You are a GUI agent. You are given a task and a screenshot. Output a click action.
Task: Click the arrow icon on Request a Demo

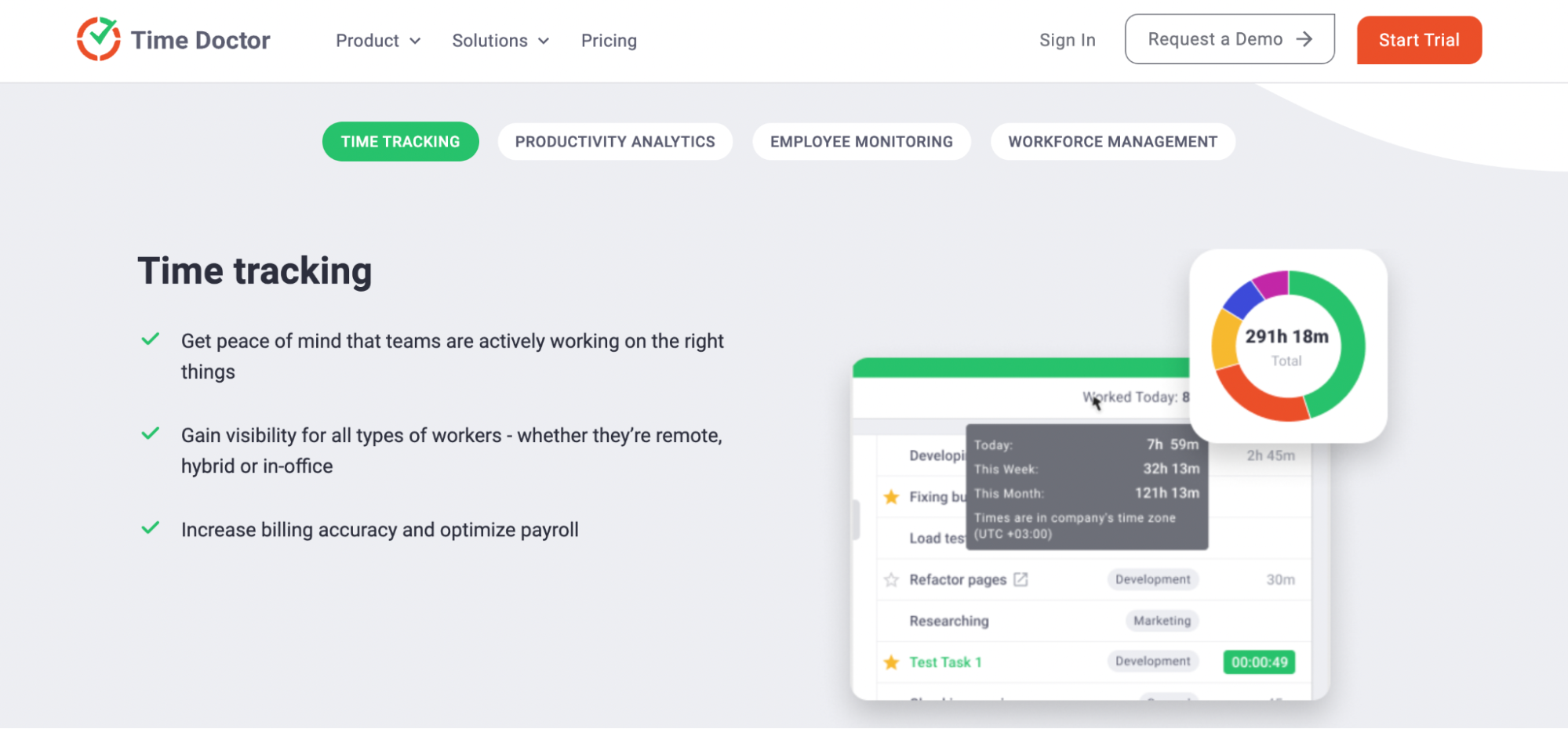1304,38
